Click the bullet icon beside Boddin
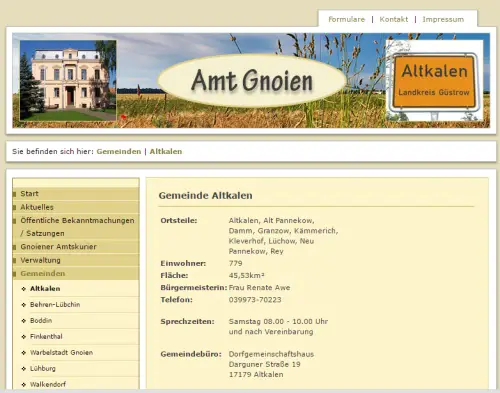Image resolution: width=500 pixels, height=393 pixels. click(23, 321)
